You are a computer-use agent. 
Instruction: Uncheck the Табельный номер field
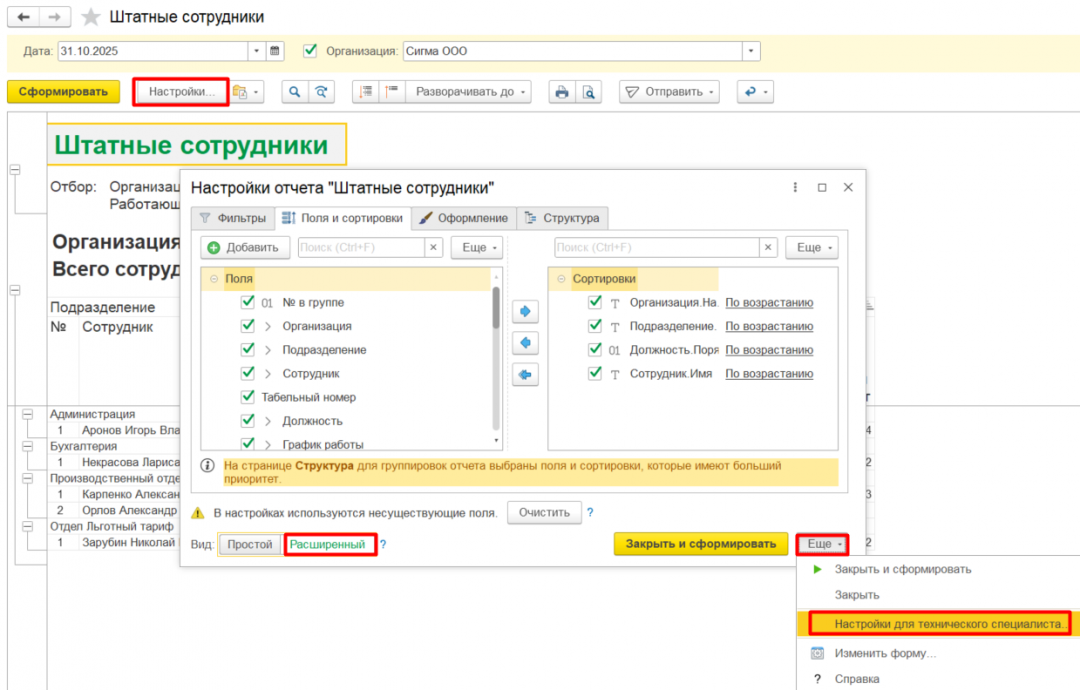(x=248, y=397)
